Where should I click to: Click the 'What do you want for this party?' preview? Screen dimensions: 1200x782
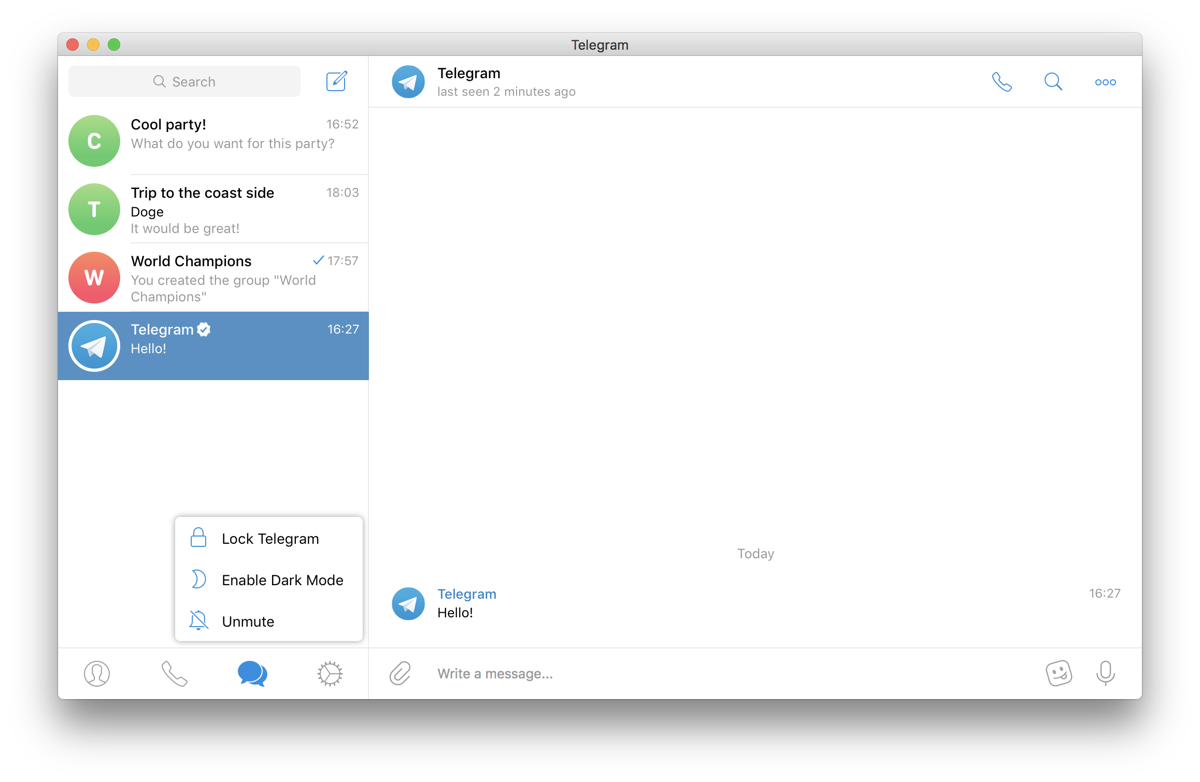pyautogui.click(x=233, y=144)
